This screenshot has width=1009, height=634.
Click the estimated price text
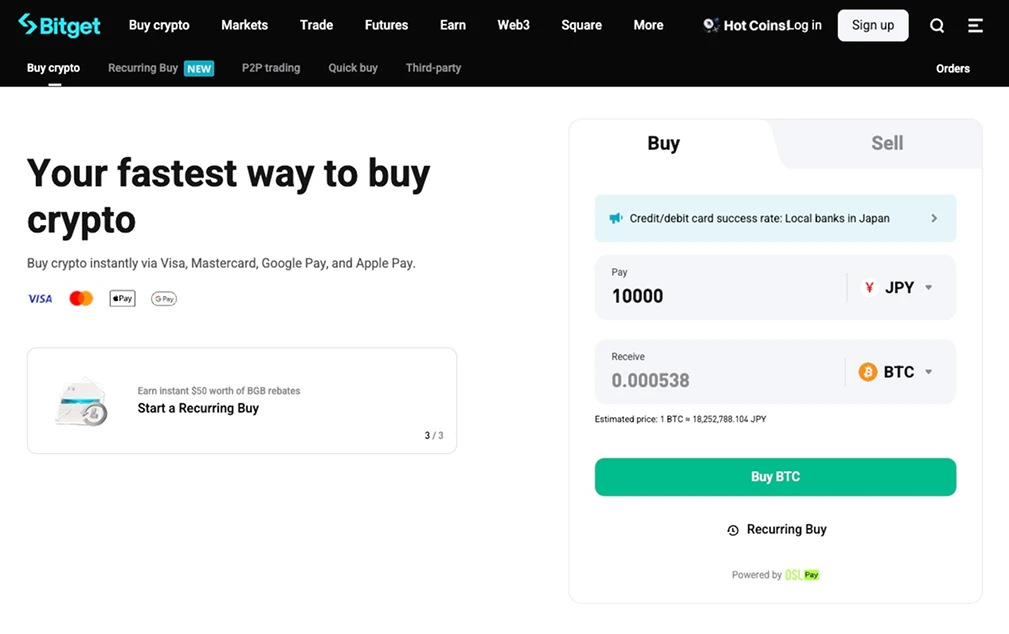pyautogui.click(x=680, y=419)
